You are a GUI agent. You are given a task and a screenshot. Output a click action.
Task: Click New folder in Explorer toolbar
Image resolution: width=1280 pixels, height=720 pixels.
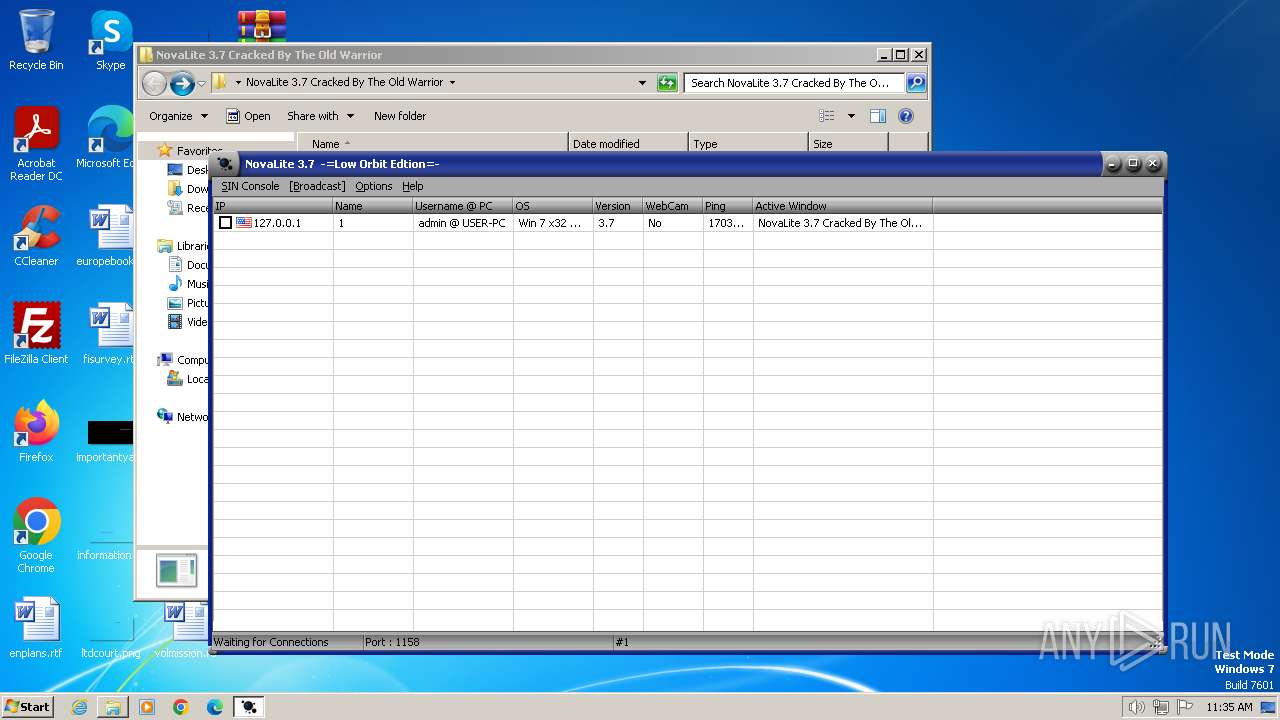(400, 116)
